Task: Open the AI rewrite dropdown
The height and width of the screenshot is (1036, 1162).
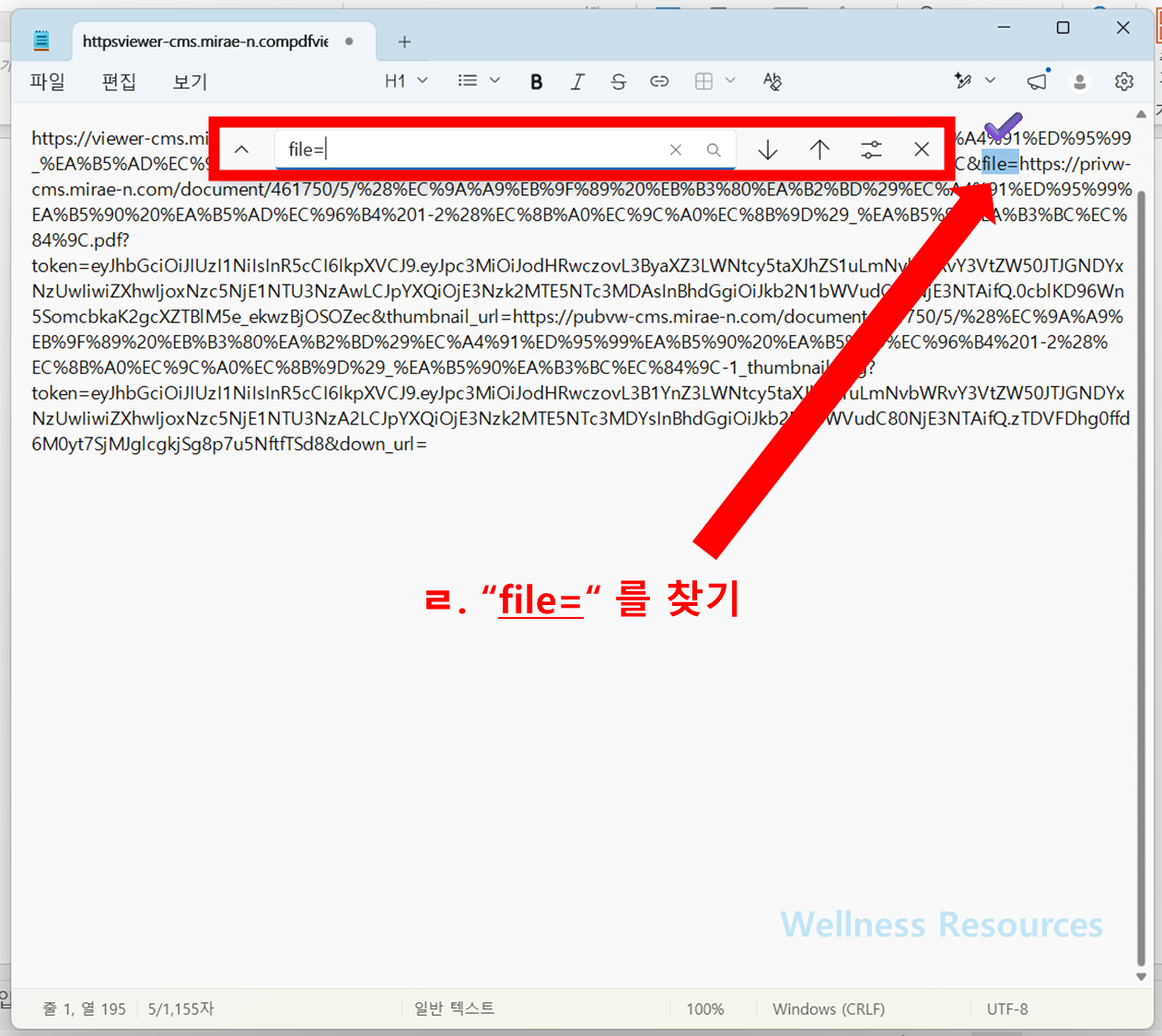Action: [974, 81]
